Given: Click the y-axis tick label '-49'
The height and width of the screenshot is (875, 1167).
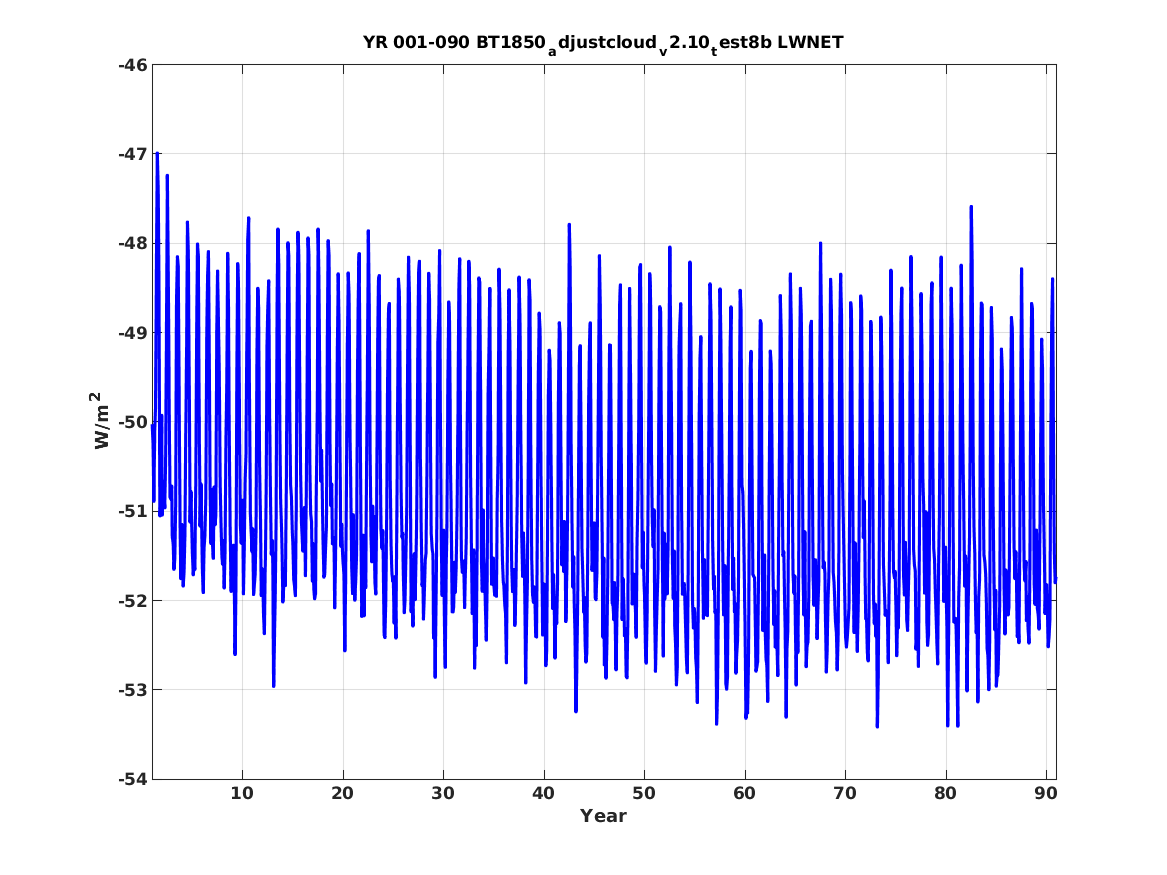Looking at the screenshot, I should pyautogui.click(x=132, y=333).
